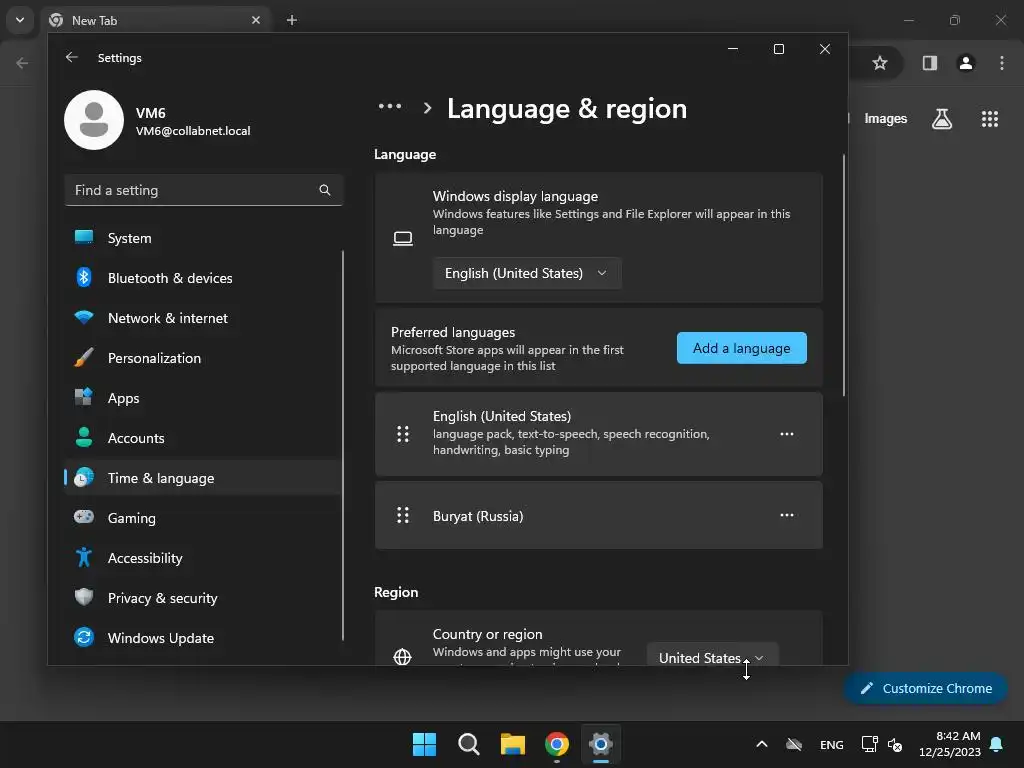Focus the Find a setting search box

[203, 190]
